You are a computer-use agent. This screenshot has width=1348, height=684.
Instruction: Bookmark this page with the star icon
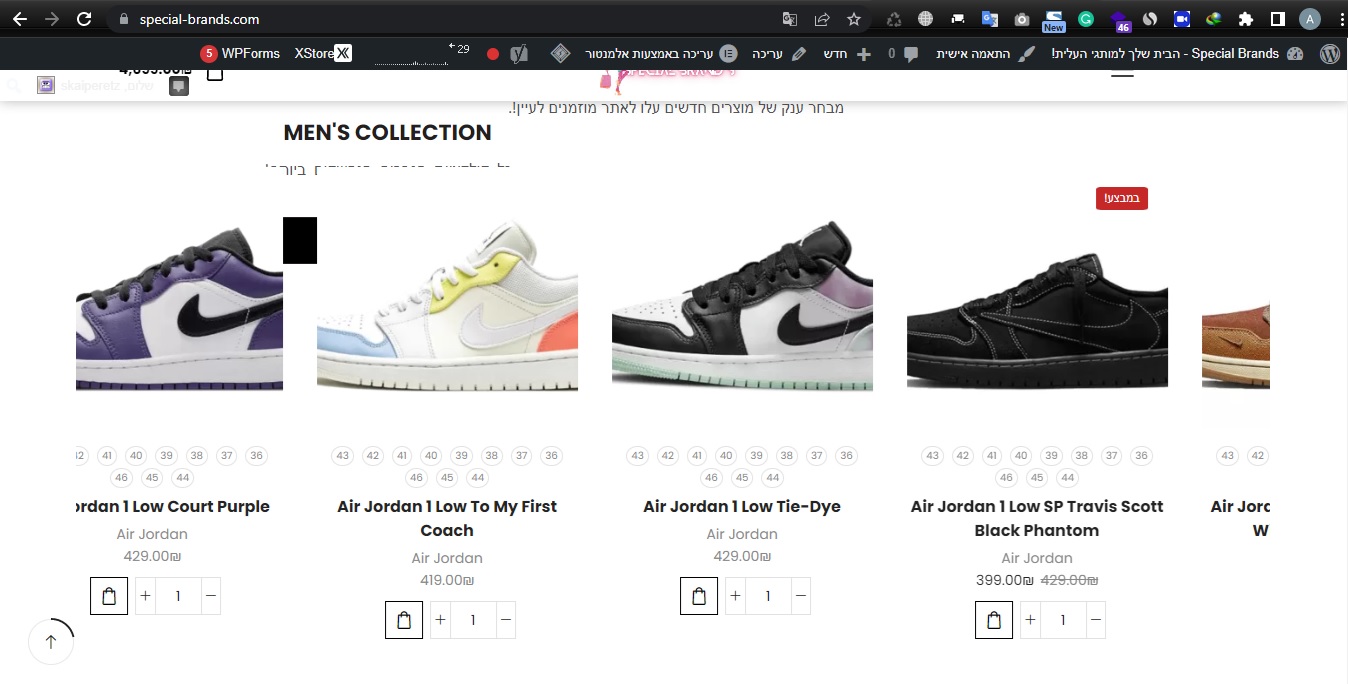[x=854, y=19]
